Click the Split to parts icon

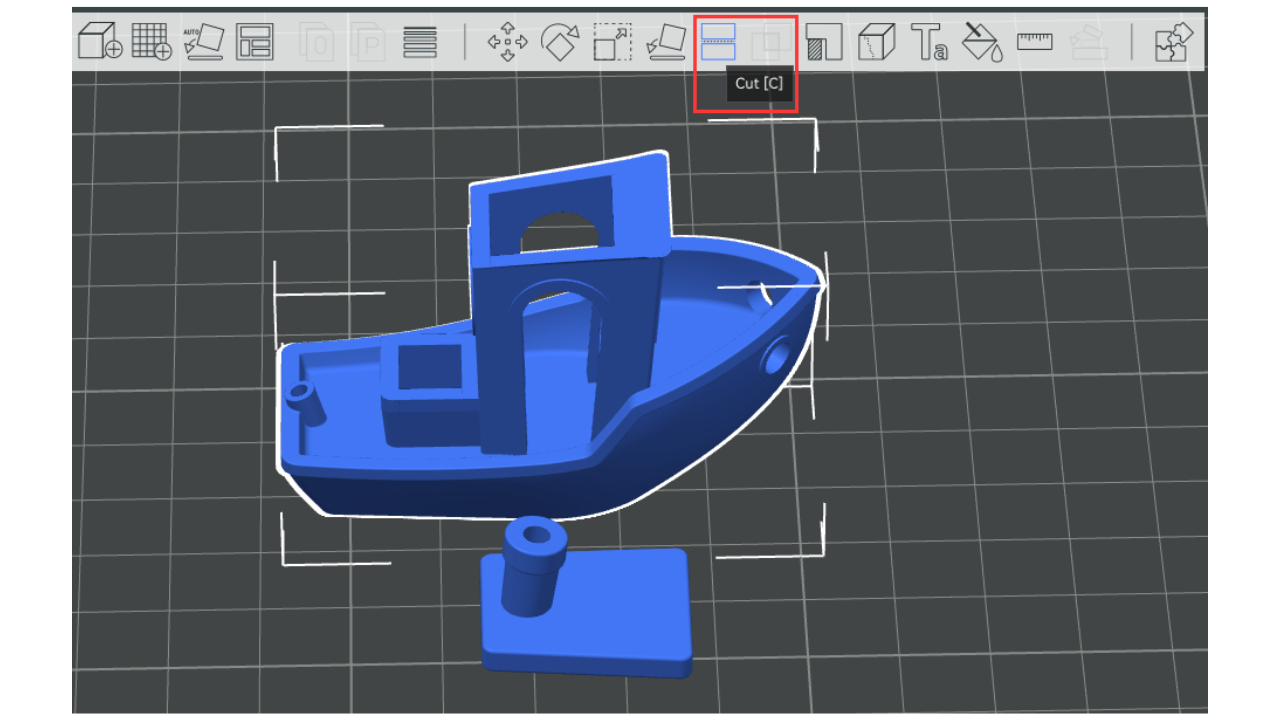point(370,43)
